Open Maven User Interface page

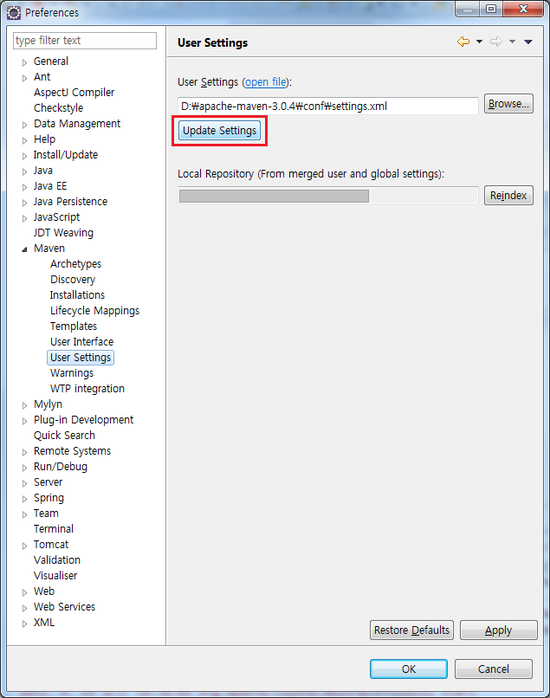click(x=82, y=342)
